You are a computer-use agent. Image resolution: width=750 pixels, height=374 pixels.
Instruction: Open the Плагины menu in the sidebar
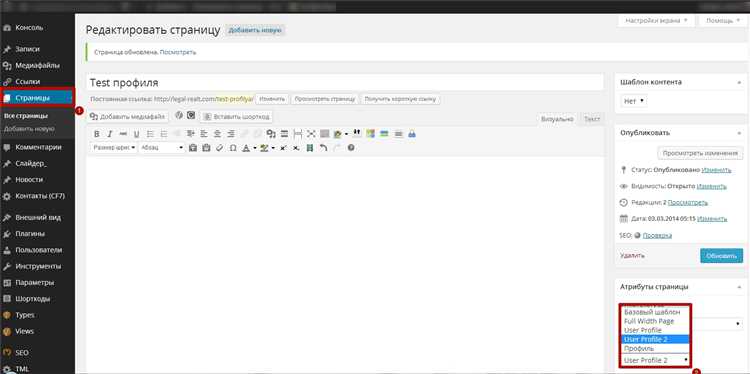coord(30,234)
